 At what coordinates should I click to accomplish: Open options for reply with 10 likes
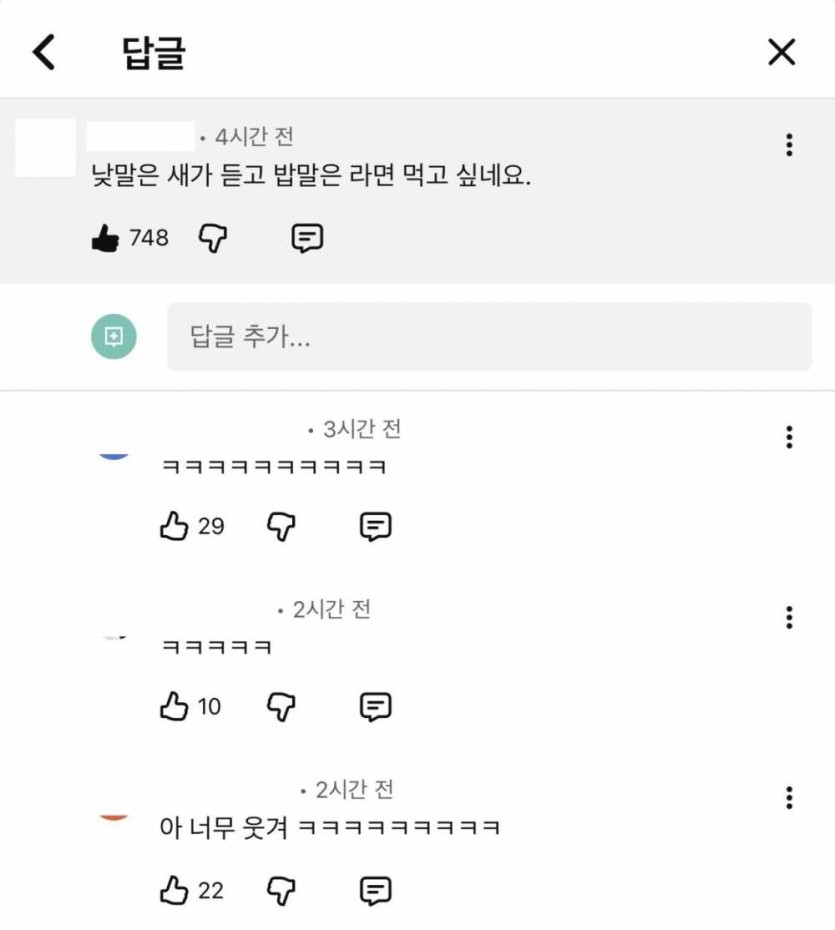(x=789, y=617)
